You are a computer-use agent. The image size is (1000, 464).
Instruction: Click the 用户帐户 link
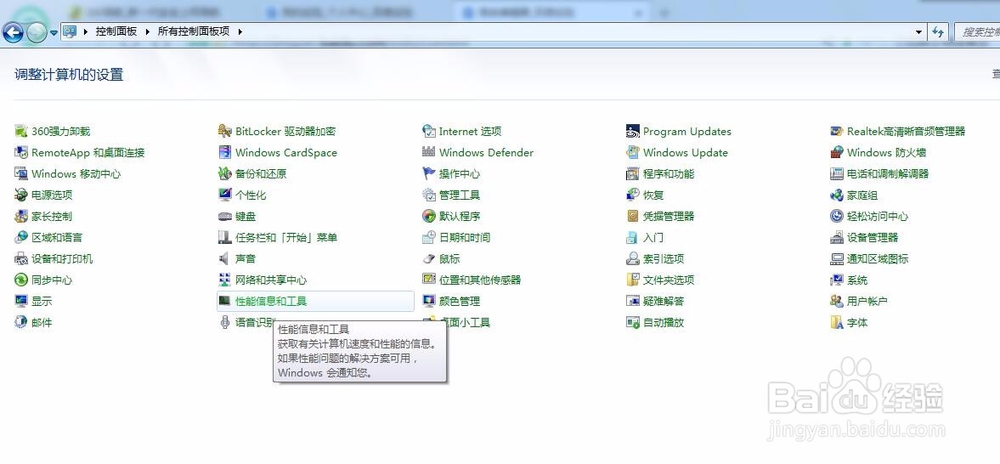[867, 301]
